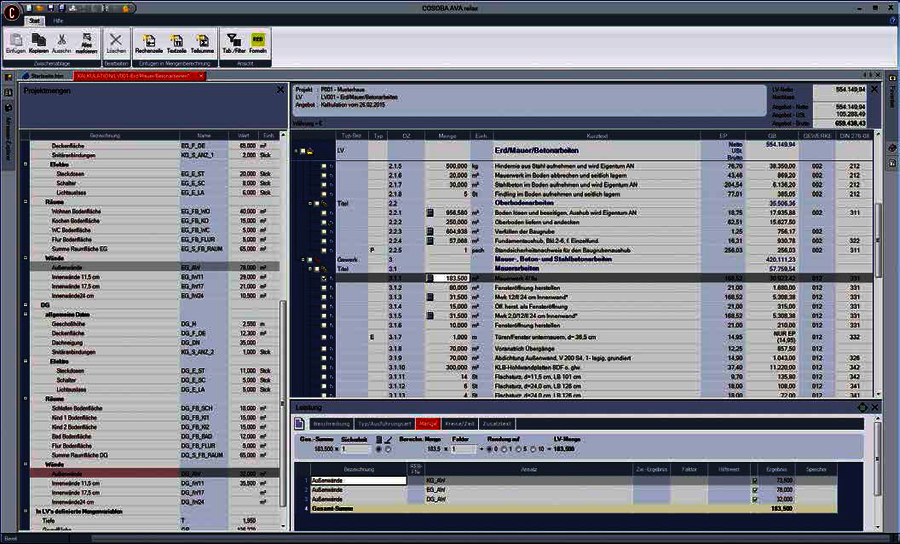Screen dimensions: 900x544
Task: Select the calculator mode radio button
Action: [378, 449]
